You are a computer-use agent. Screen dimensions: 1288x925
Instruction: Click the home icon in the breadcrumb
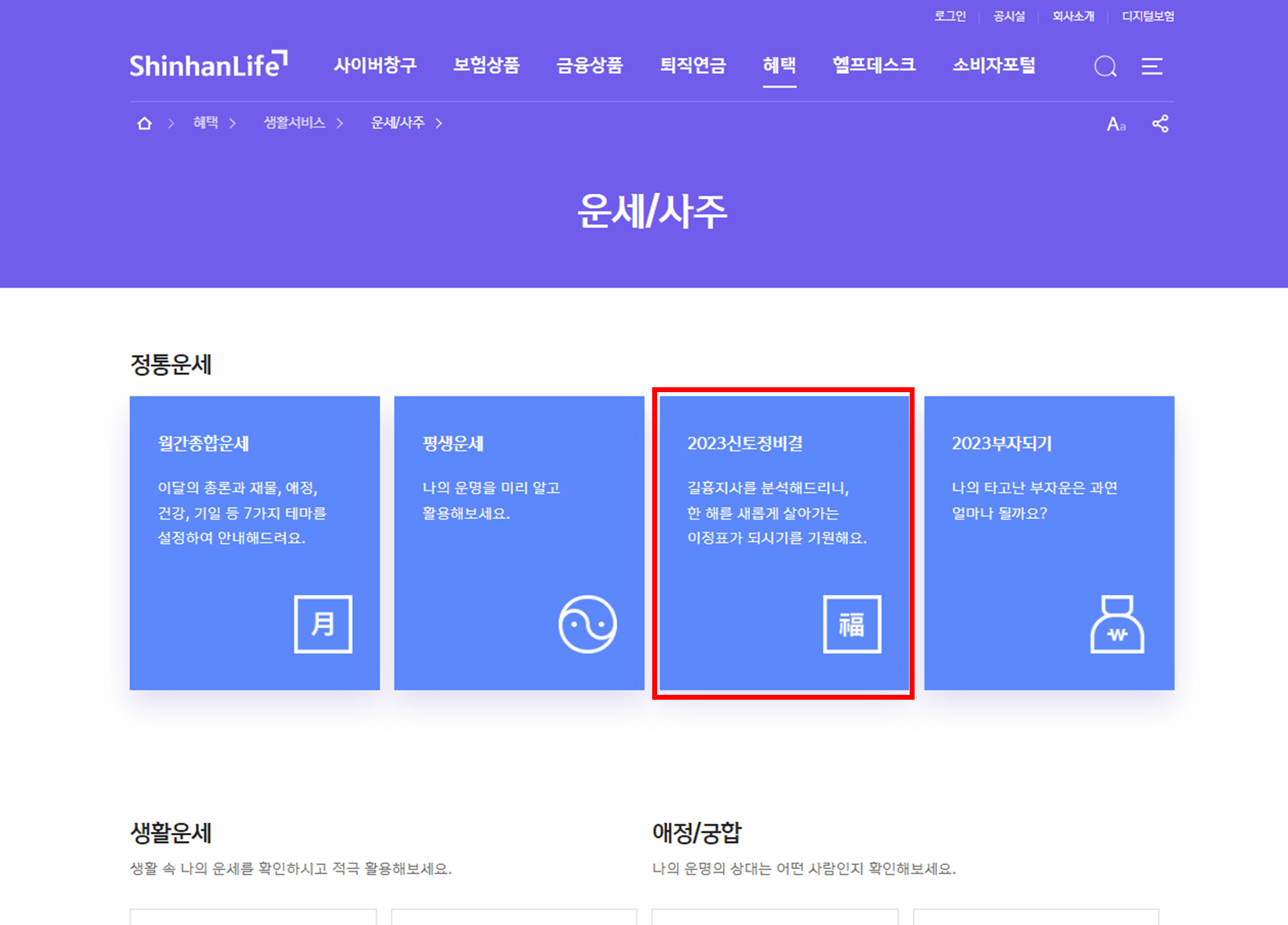coord(144,123)
